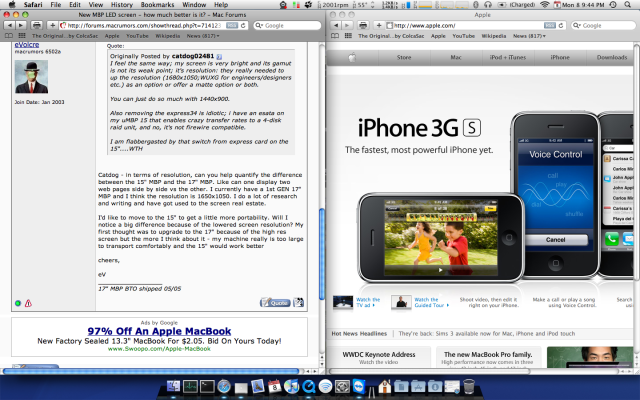Open The new MacBook Pro family promo

pyautogui.click(x=488, y=358)
